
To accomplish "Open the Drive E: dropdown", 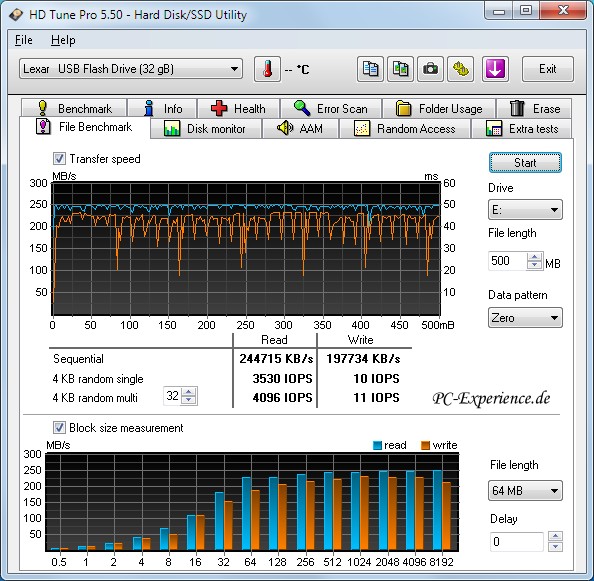I will [x=525, y=210].
